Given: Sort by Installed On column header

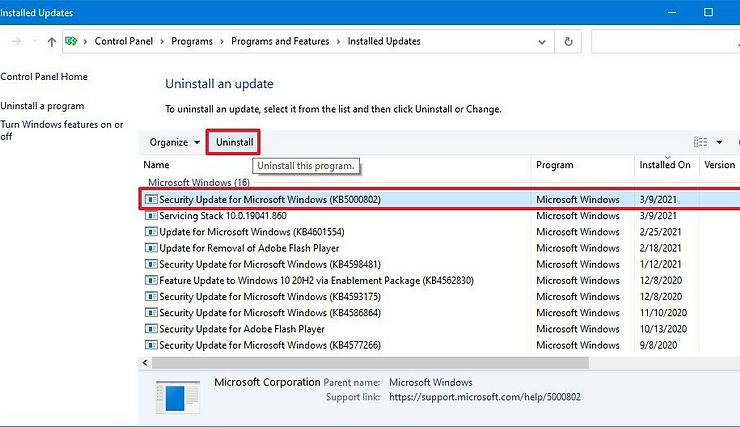Looking at the screenshot, I should coord(664,165).
